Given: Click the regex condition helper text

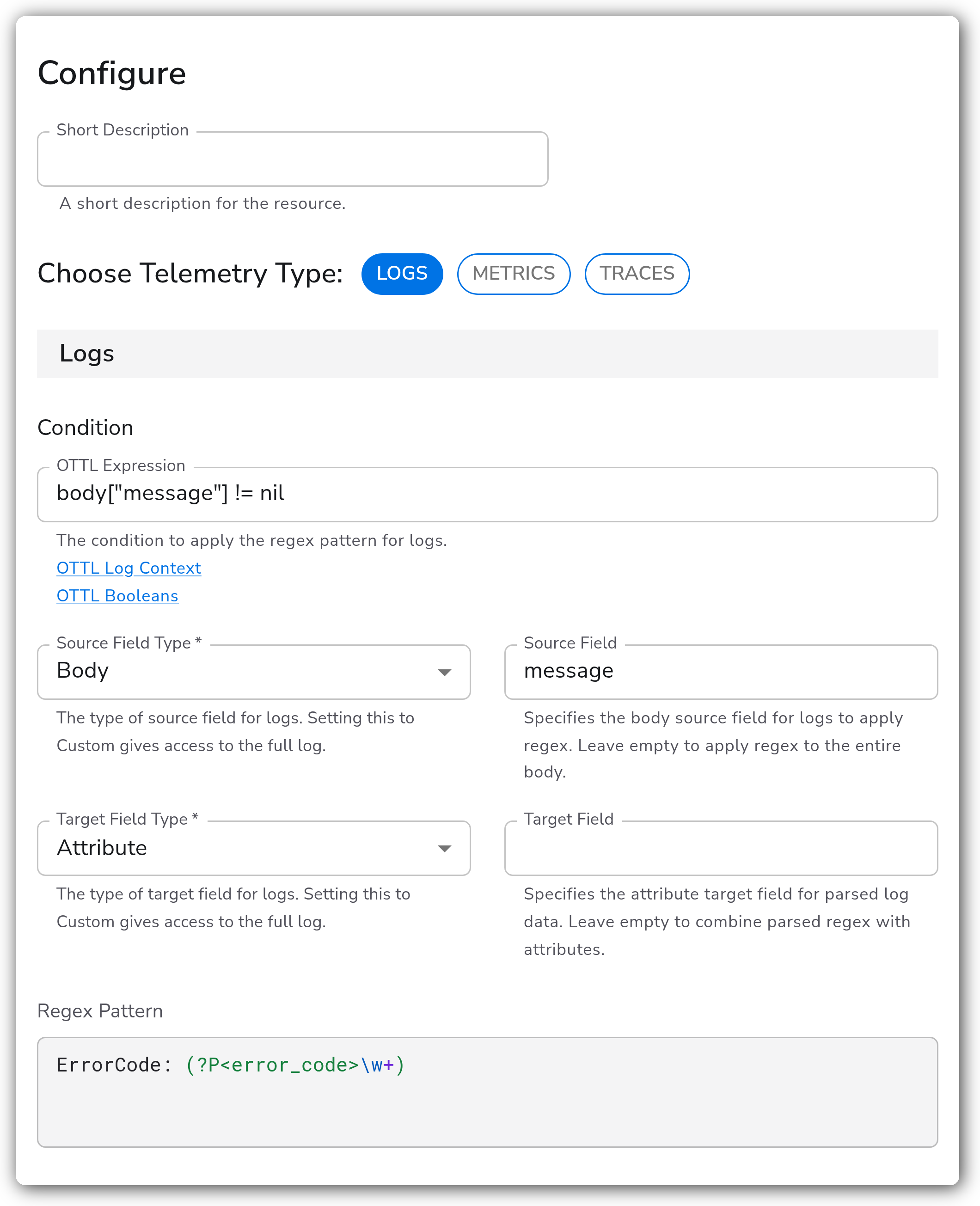Looking at the screenshot, I should [252, 540].
